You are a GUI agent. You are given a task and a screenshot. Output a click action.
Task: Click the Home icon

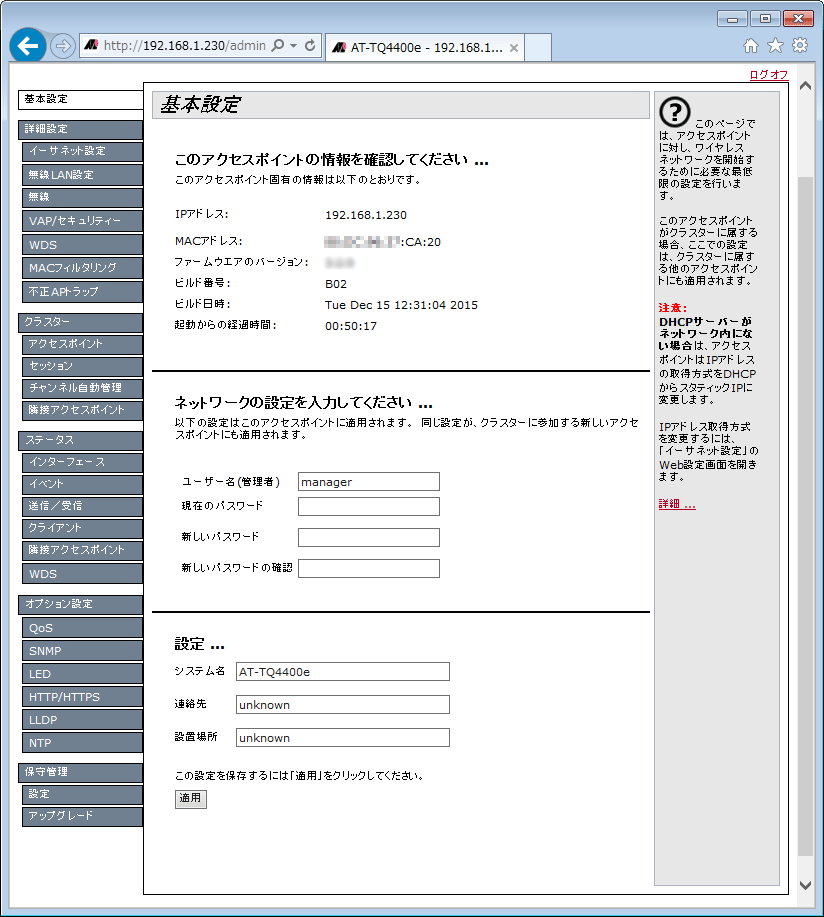pos(751,46)
